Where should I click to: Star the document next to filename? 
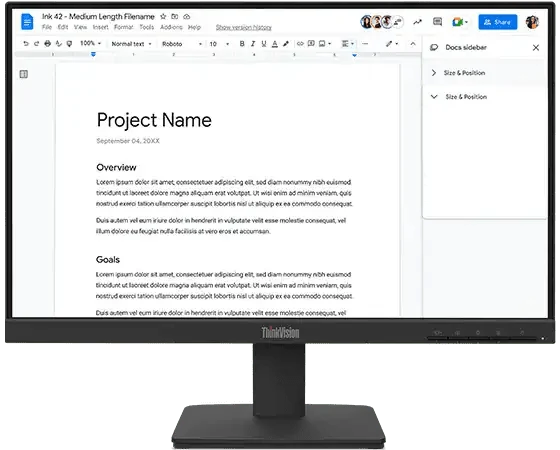[x=163, y=16]
